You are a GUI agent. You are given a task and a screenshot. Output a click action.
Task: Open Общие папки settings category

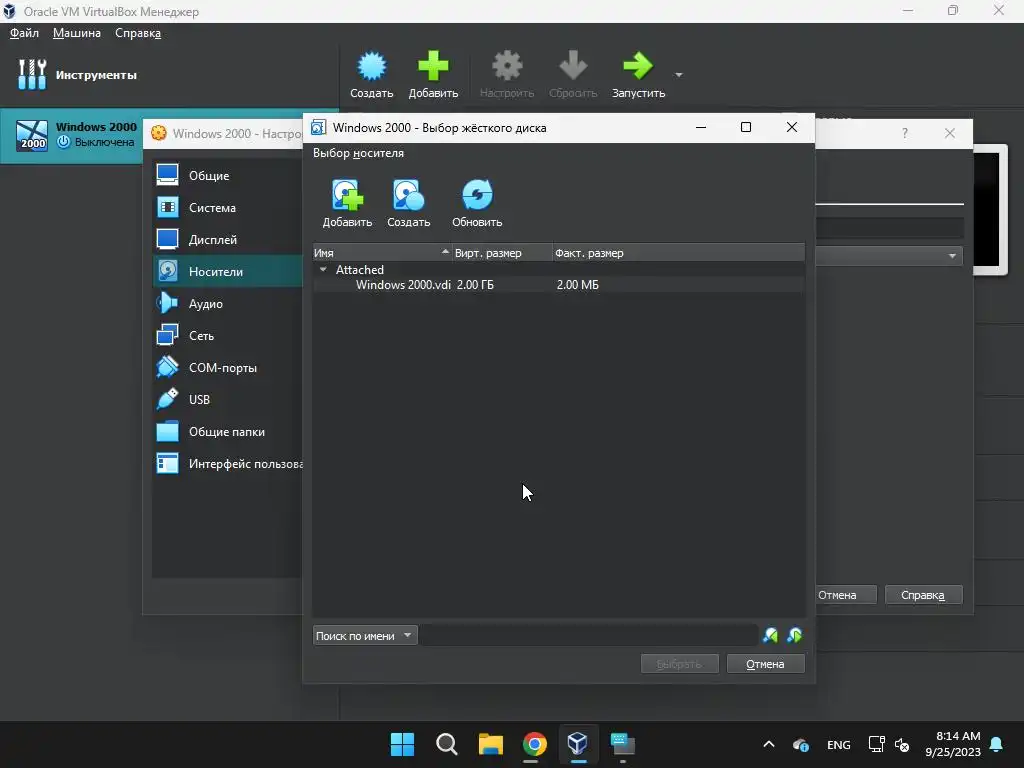click(x=227, y=432)
